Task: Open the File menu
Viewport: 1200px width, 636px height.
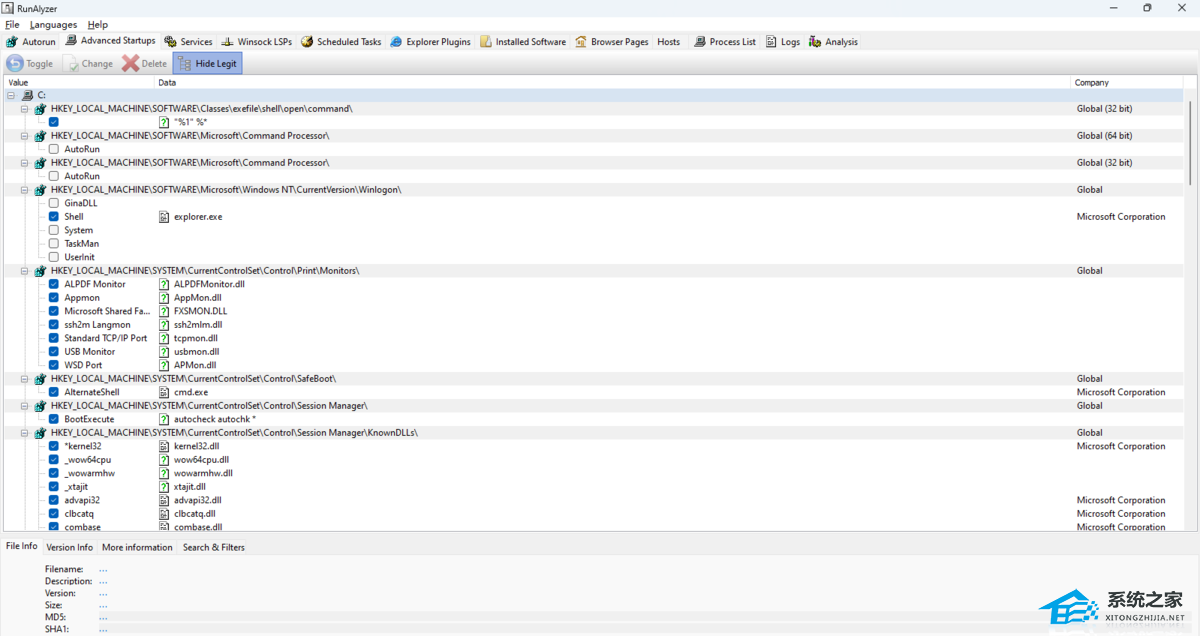Action: (12, 24)
